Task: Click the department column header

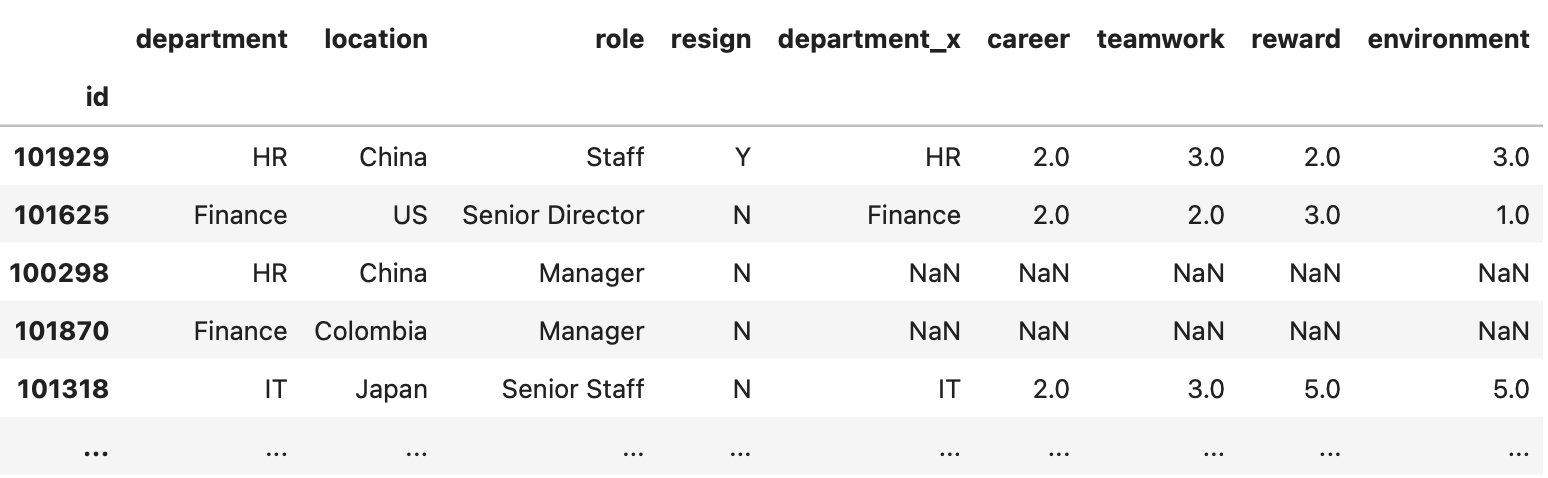Action: [x=211, y=39]
